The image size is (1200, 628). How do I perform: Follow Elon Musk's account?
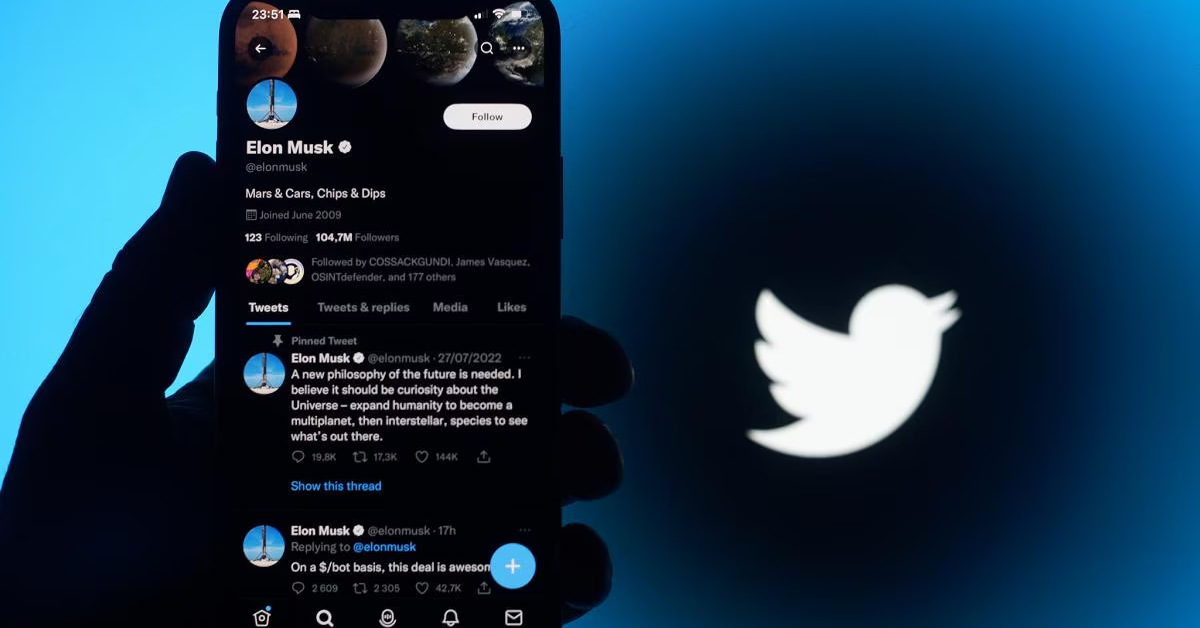tap(487, 117)
